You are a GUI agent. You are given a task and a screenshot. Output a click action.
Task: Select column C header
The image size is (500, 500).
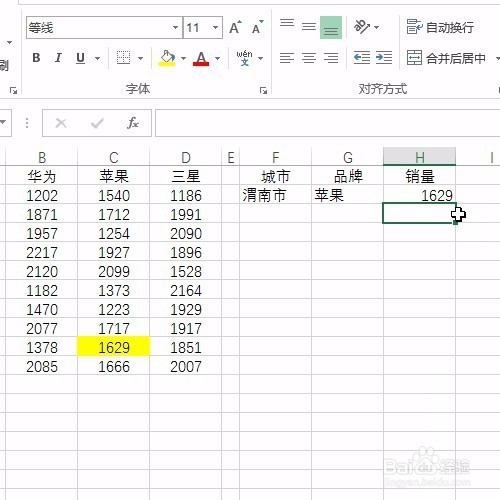114,157
